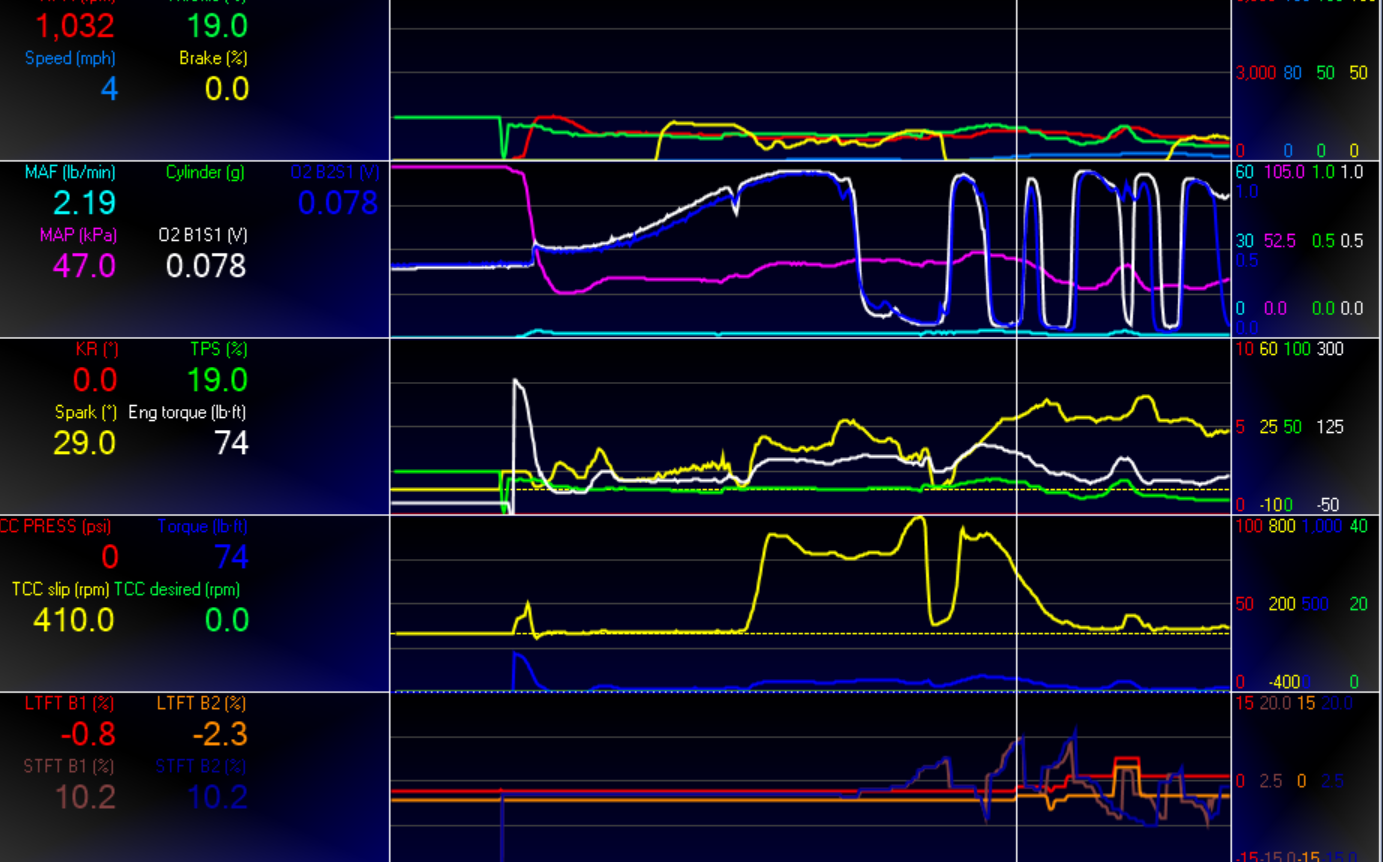Select the white Eng torque value 74
The image size is (1383, 862).
231,443
